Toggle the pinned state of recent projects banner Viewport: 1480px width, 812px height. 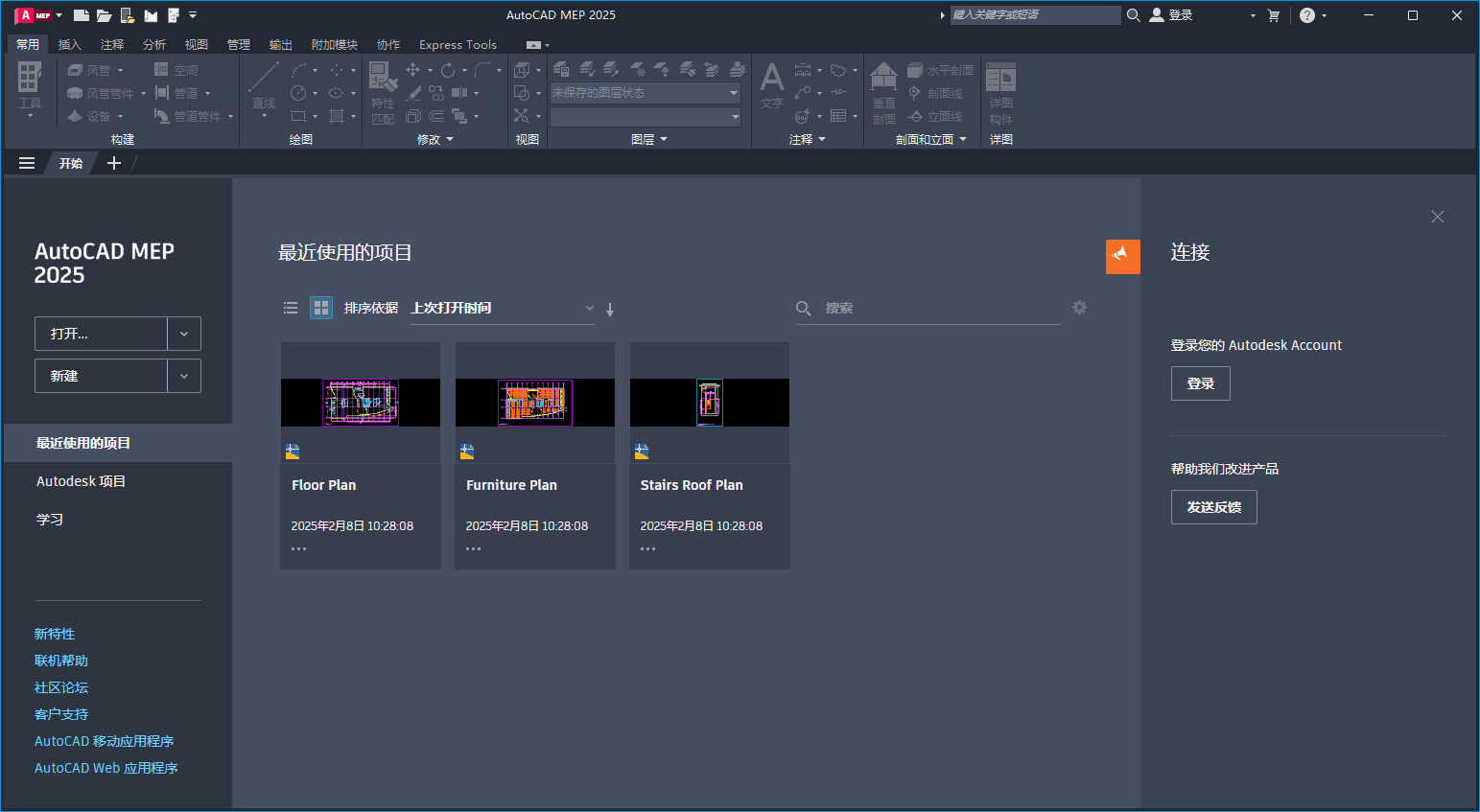1122,256
